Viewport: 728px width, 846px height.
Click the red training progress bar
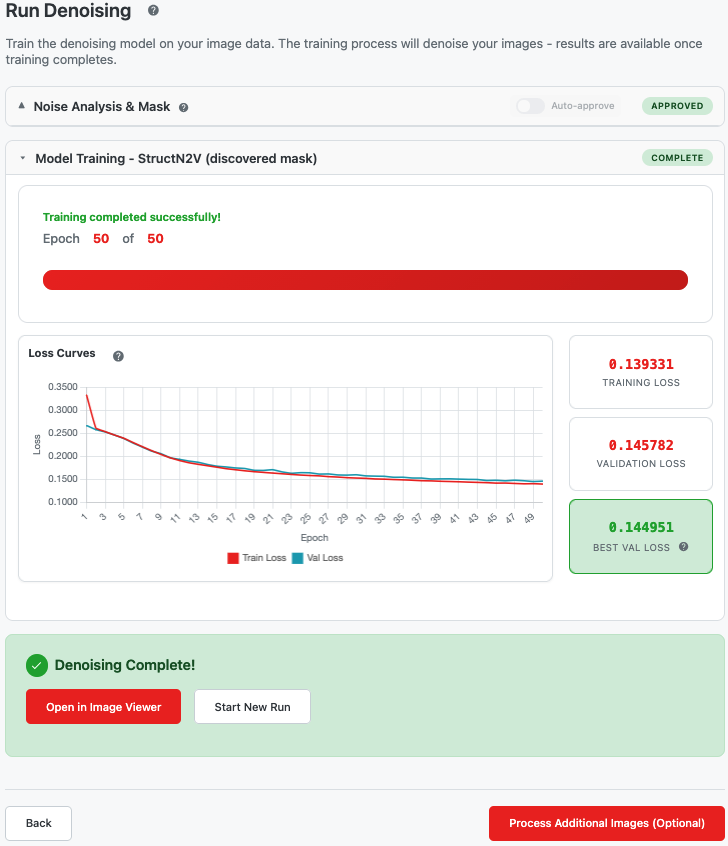pyautogui.click(x=365, y=280)
